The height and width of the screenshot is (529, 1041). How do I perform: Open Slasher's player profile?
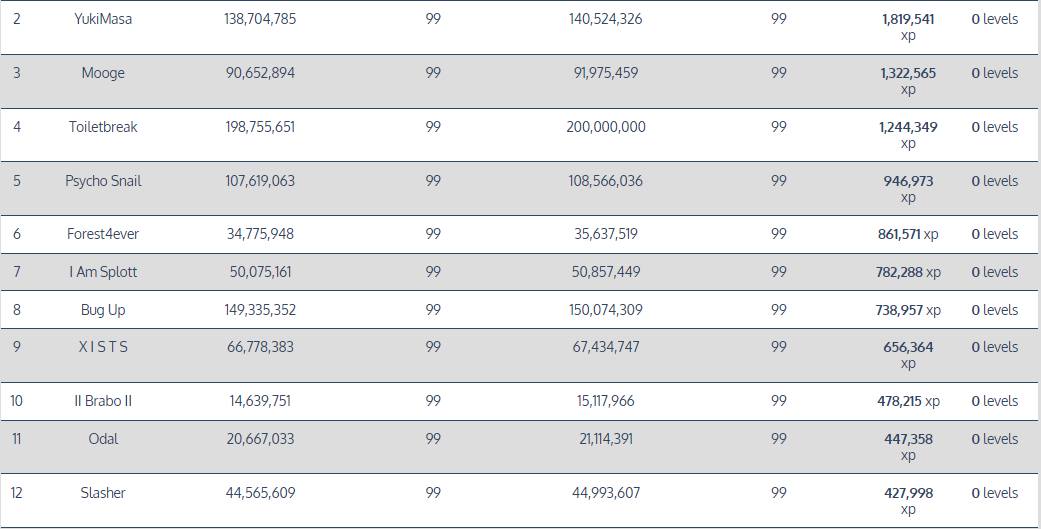(103, 493)
